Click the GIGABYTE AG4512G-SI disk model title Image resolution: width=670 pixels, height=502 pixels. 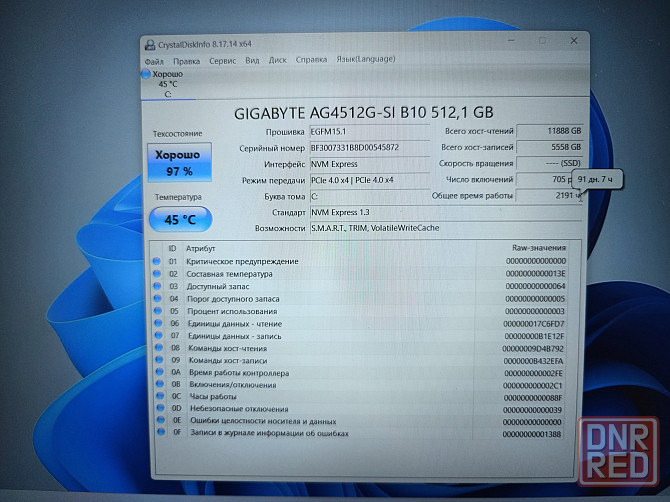coord(364,113)
